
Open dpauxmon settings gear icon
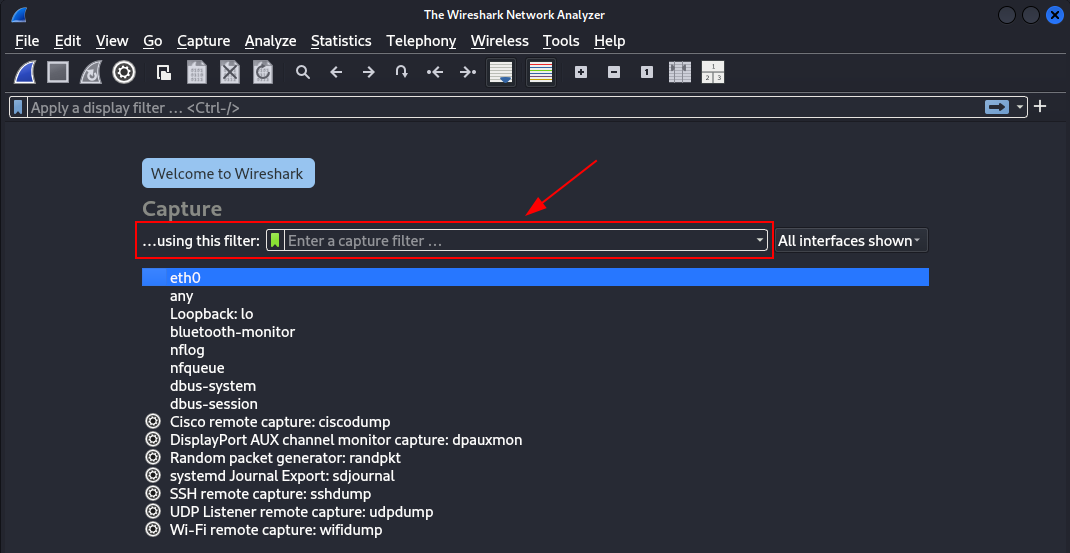click(x=153, y=440)
